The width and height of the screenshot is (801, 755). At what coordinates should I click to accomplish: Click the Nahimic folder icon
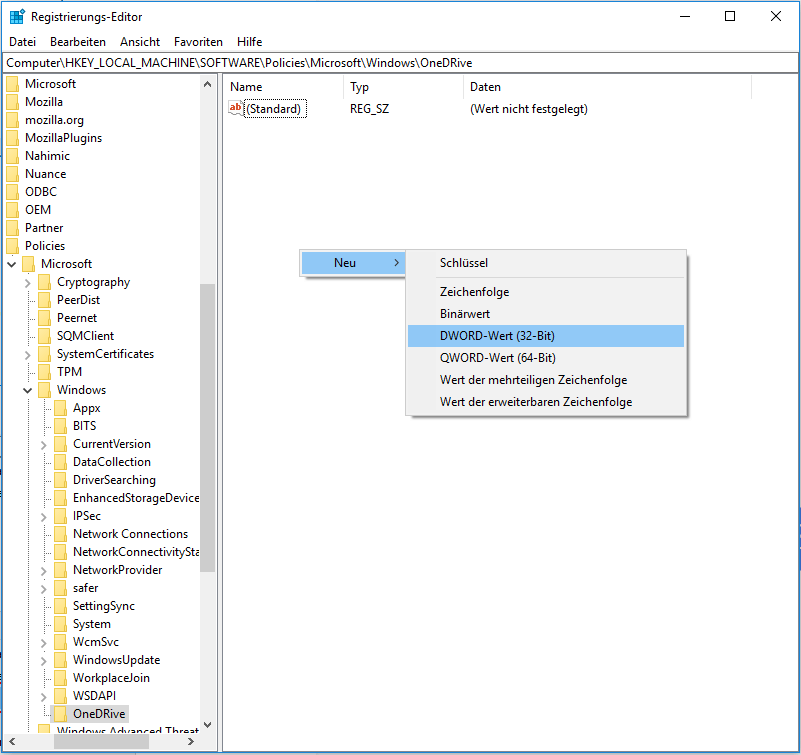pyautogui.click(x=13, y=156)
